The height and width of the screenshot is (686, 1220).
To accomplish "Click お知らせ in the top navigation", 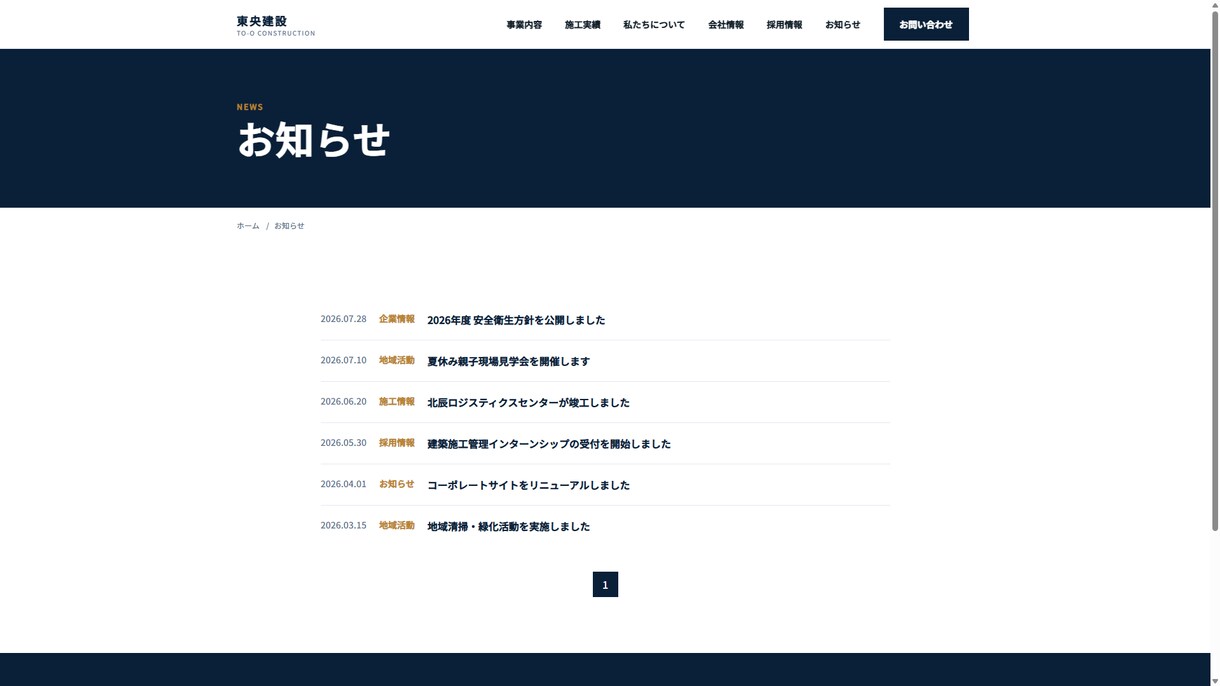I will pyautogui.click(x=842, y=25).
